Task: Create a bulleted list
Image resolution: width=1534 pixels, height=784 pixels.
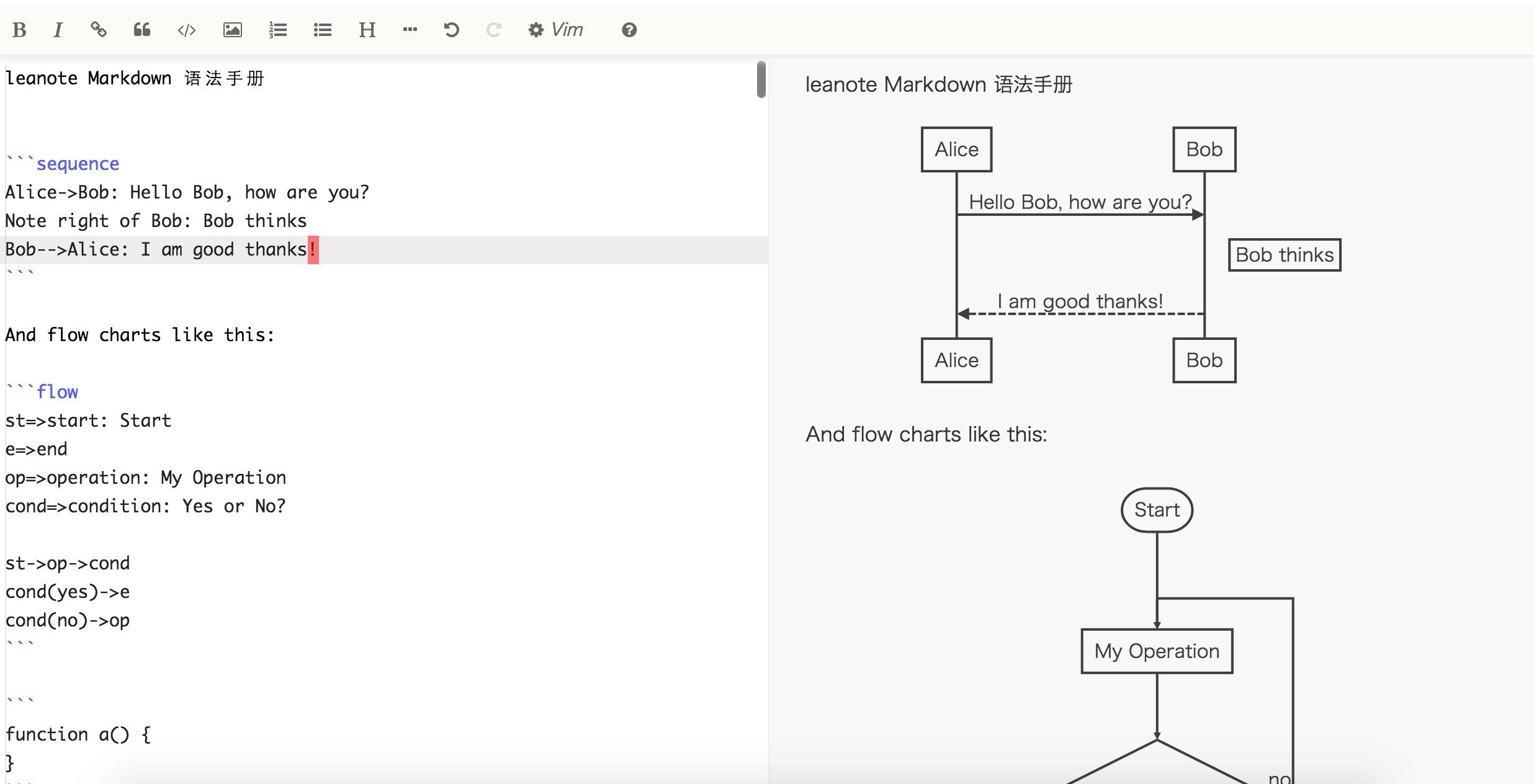Action: tap(323, 30)
